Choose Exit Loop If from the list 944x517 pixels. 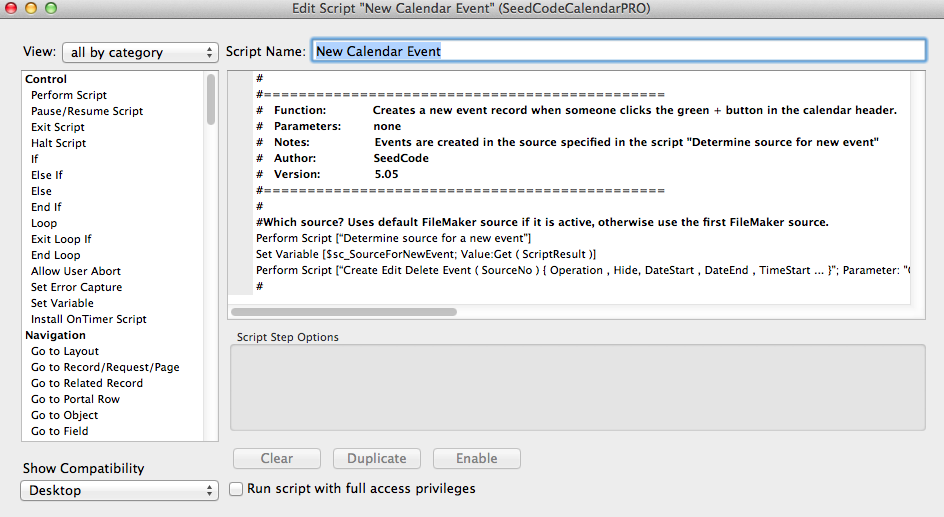coord(61,239)
